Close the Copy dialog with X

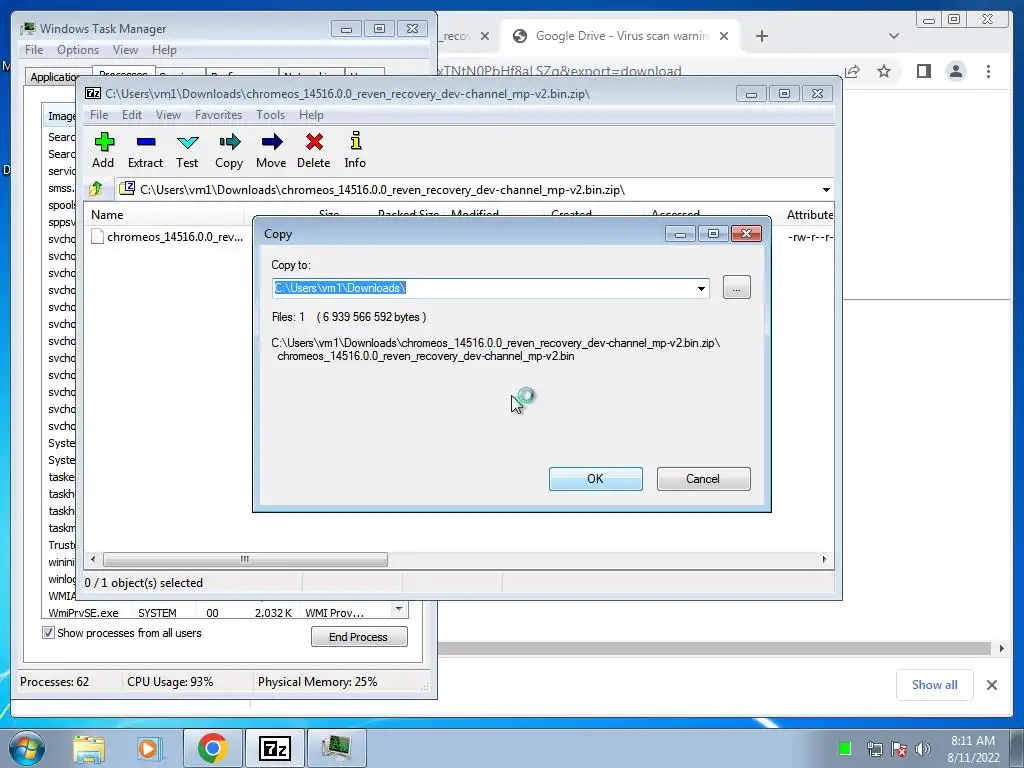(x=746, y=234)
